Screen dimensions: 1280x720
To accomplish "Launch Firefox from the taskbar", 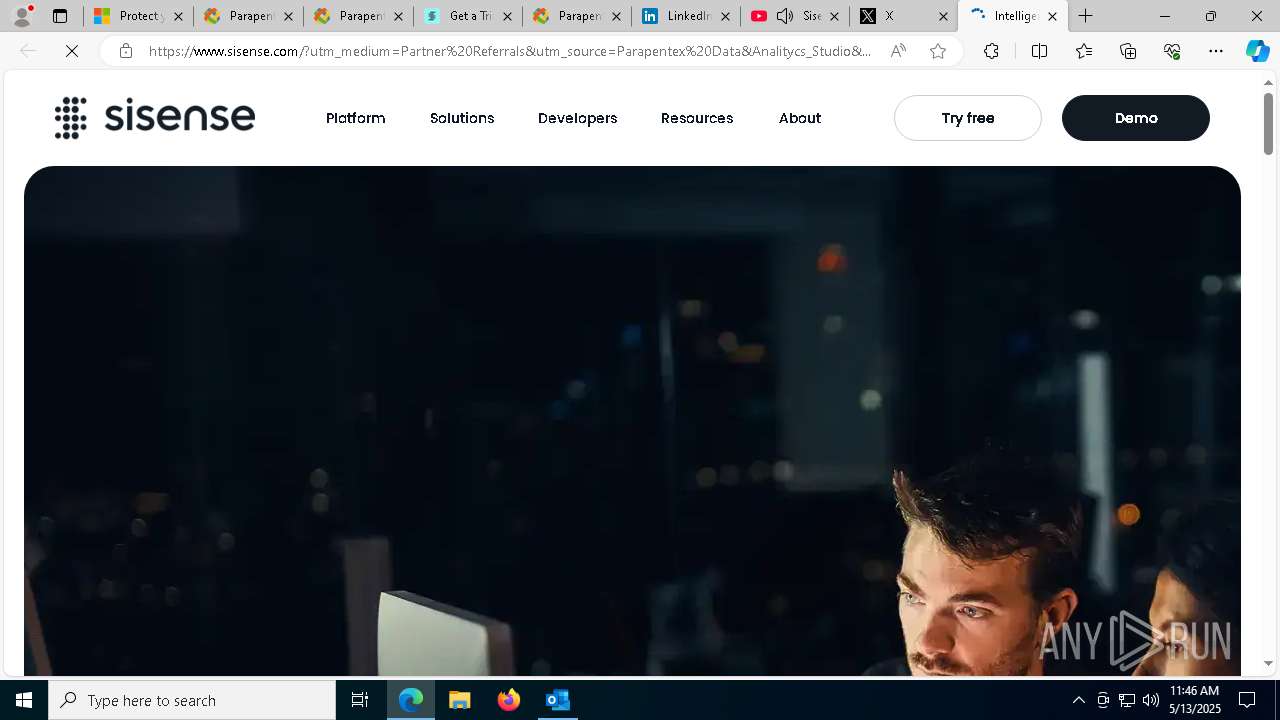I will coord(509,700).
